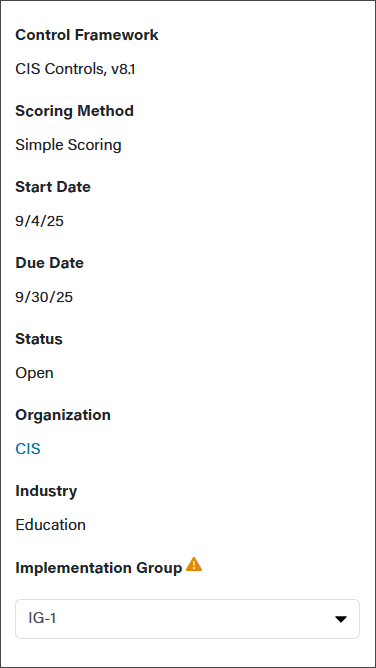Click the Scoring Method heading
This screenshot has width=376, height=668.
coord(75,111)
